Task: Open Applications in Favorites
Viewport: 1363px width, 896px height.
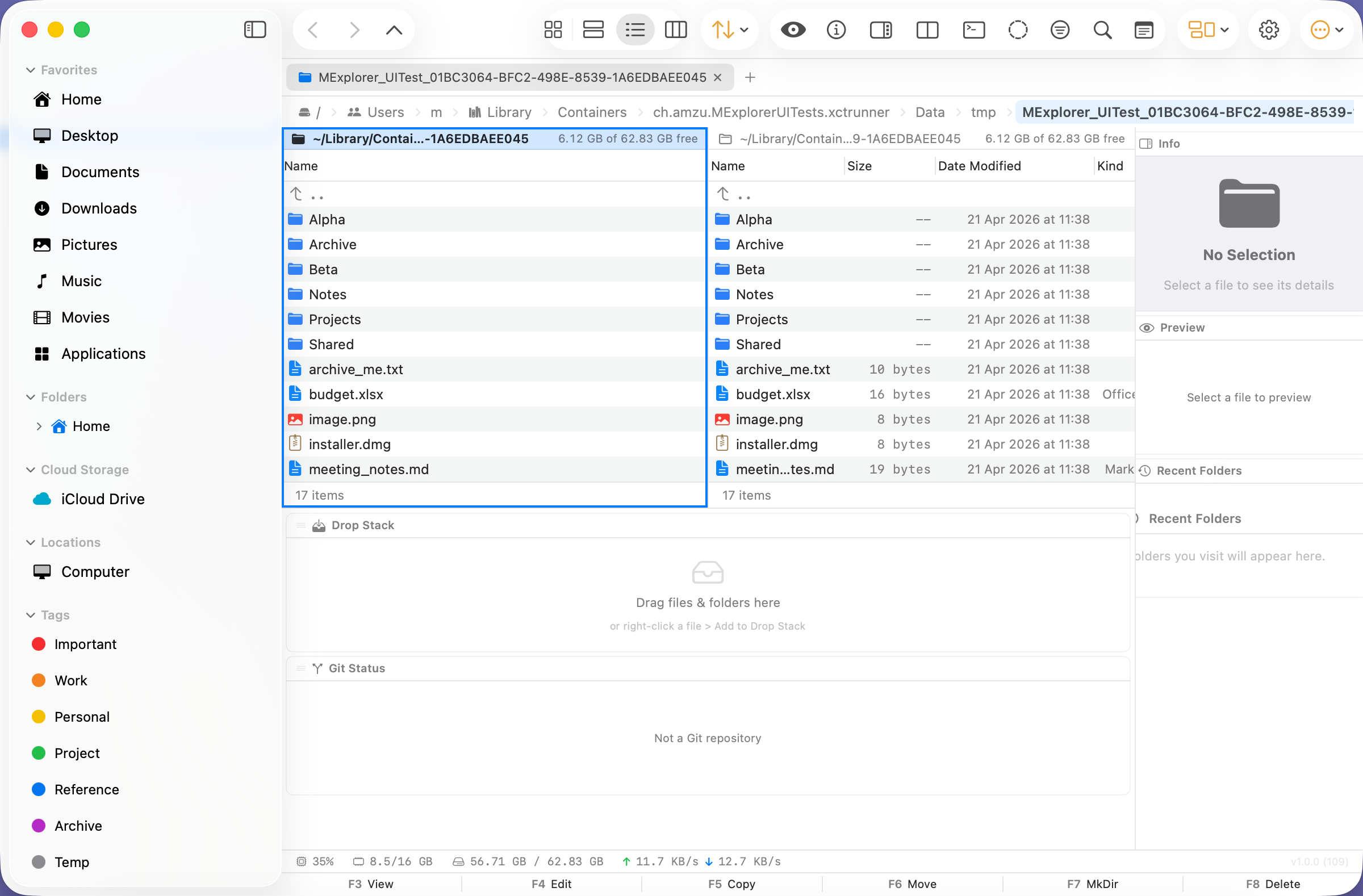Action: click(x=145, y=354)
